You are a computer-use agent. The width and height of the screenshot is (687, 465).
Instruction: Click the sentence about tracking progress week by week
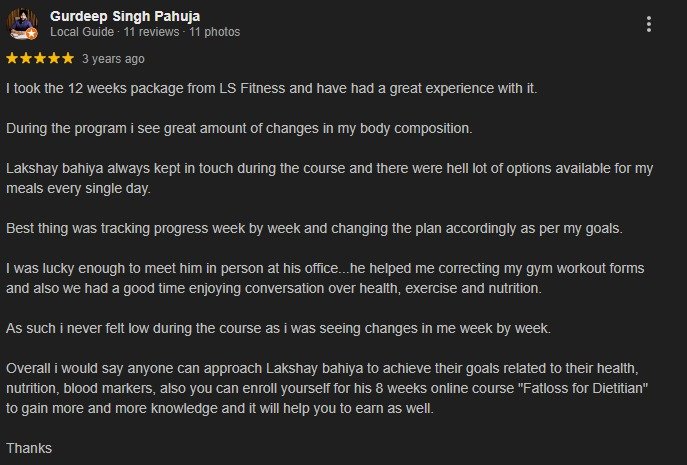(314, 228)
